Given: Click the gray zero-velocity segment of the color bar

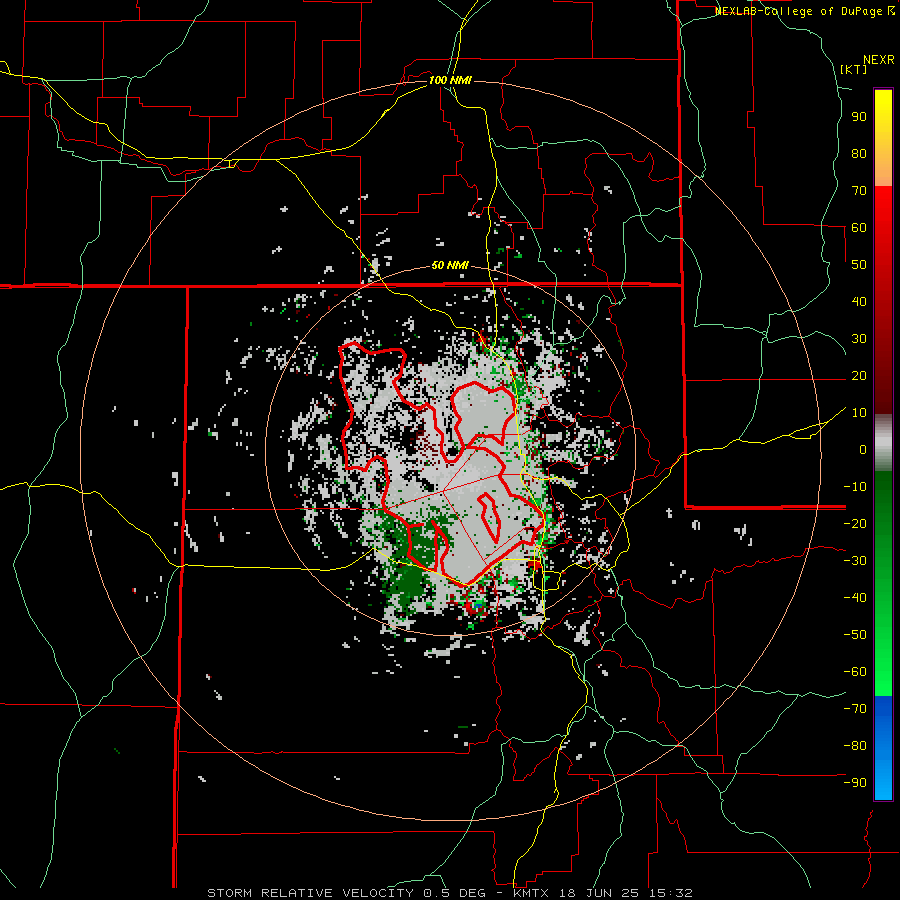Looking at the screenshot, I should coord(883,443).
